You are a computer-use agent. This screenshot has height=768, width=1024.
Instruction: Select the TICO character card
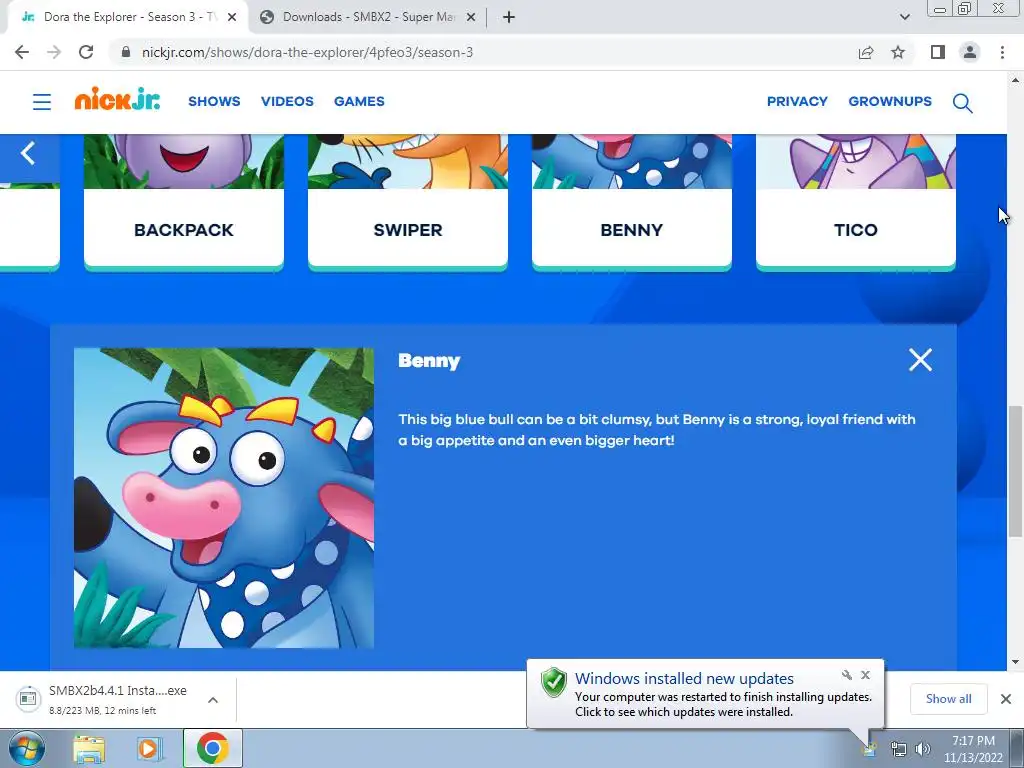[x=856, y=201]
